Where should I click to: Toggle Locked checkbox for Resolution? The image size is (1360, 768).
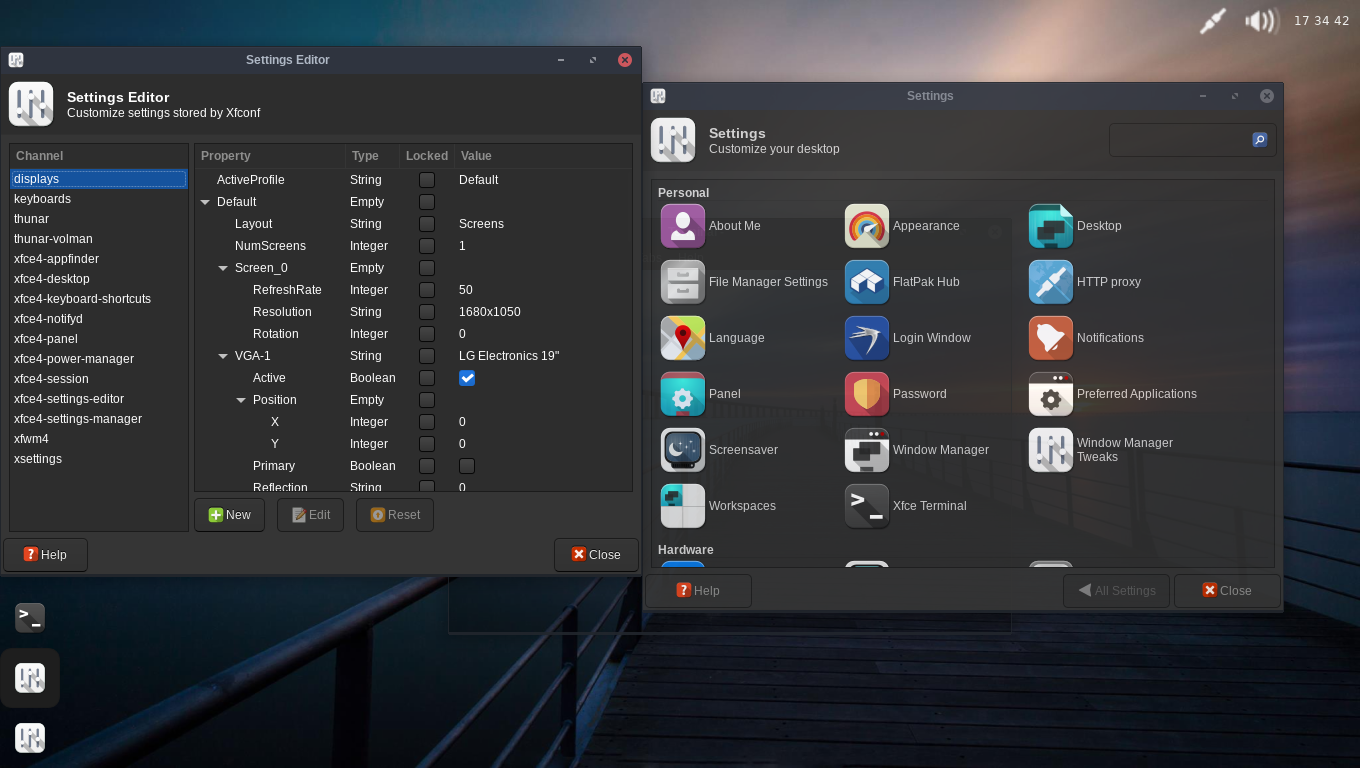tap(427, 312)
